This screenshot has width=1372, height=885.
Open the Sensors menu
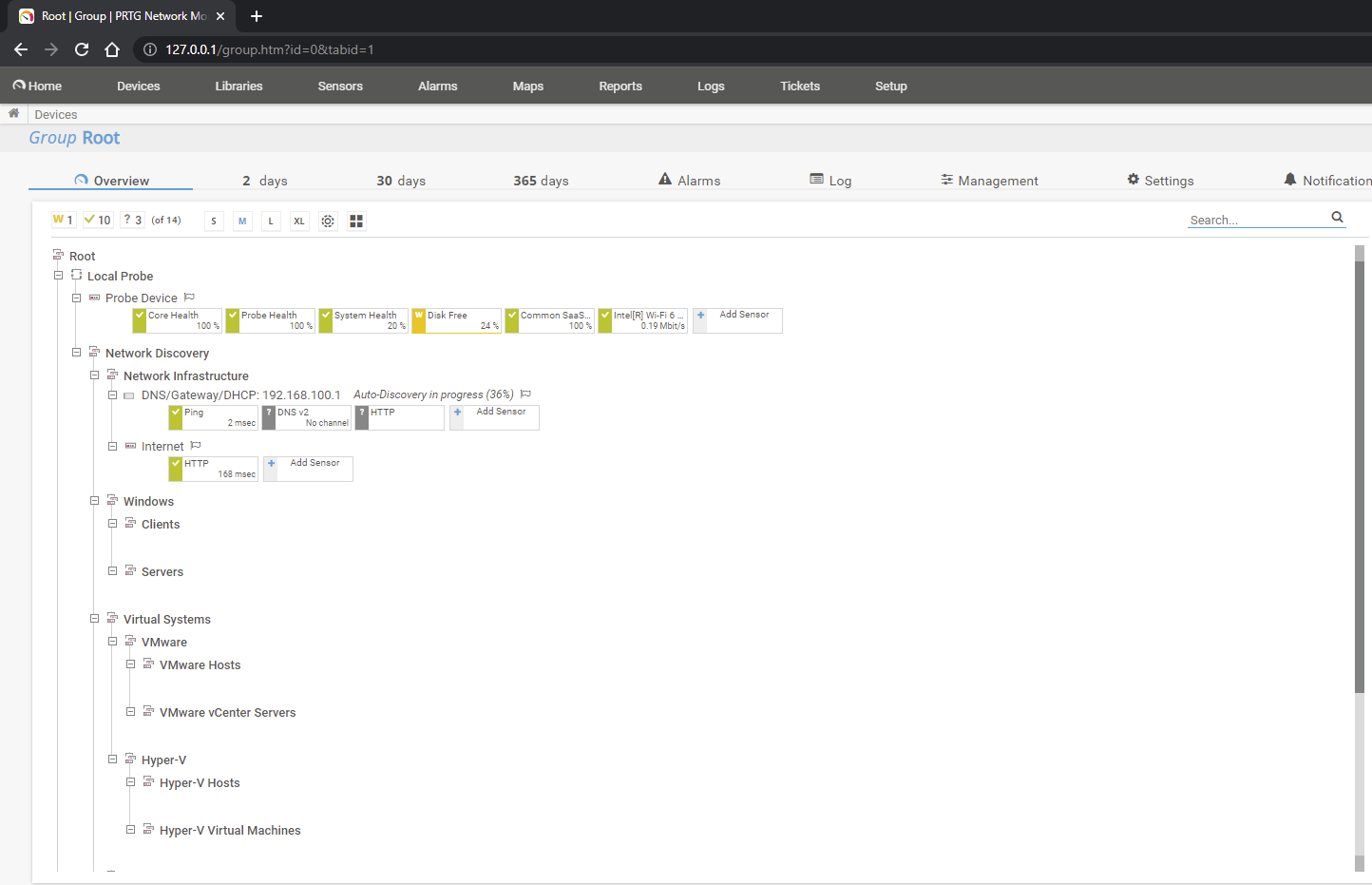(340, 86)
